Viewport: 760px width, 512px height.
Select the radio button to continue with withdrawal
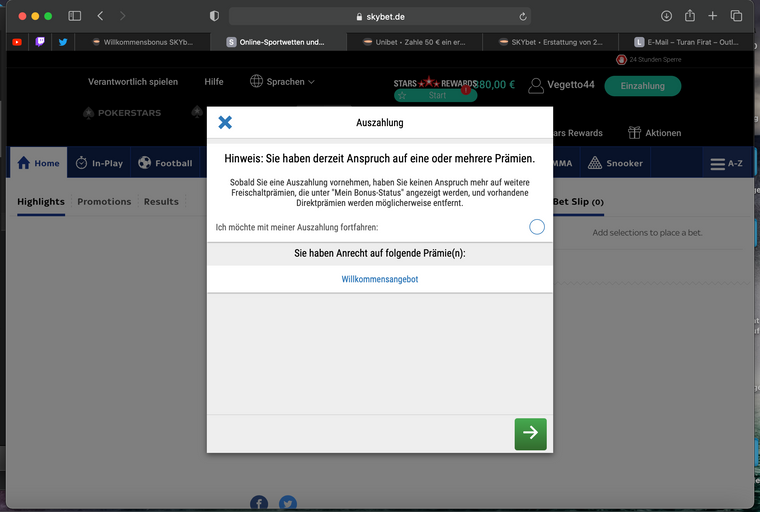[x=537, y=226]
